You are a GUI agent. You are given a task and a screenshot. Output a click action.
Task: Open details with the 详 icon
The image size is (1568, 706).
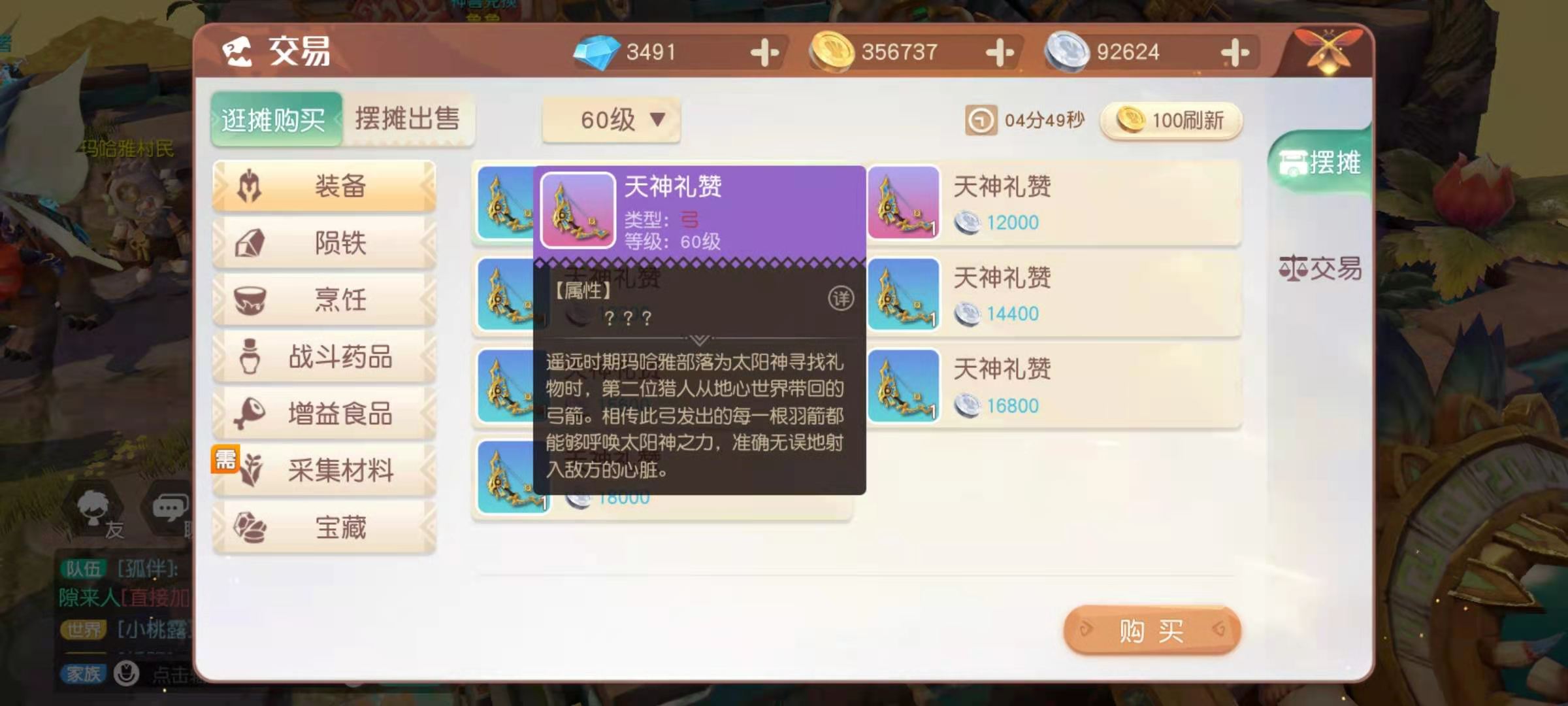841,299
